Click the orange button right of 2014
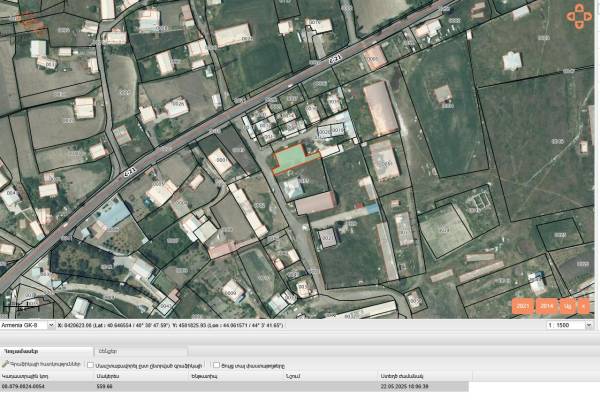 point(568,306)
